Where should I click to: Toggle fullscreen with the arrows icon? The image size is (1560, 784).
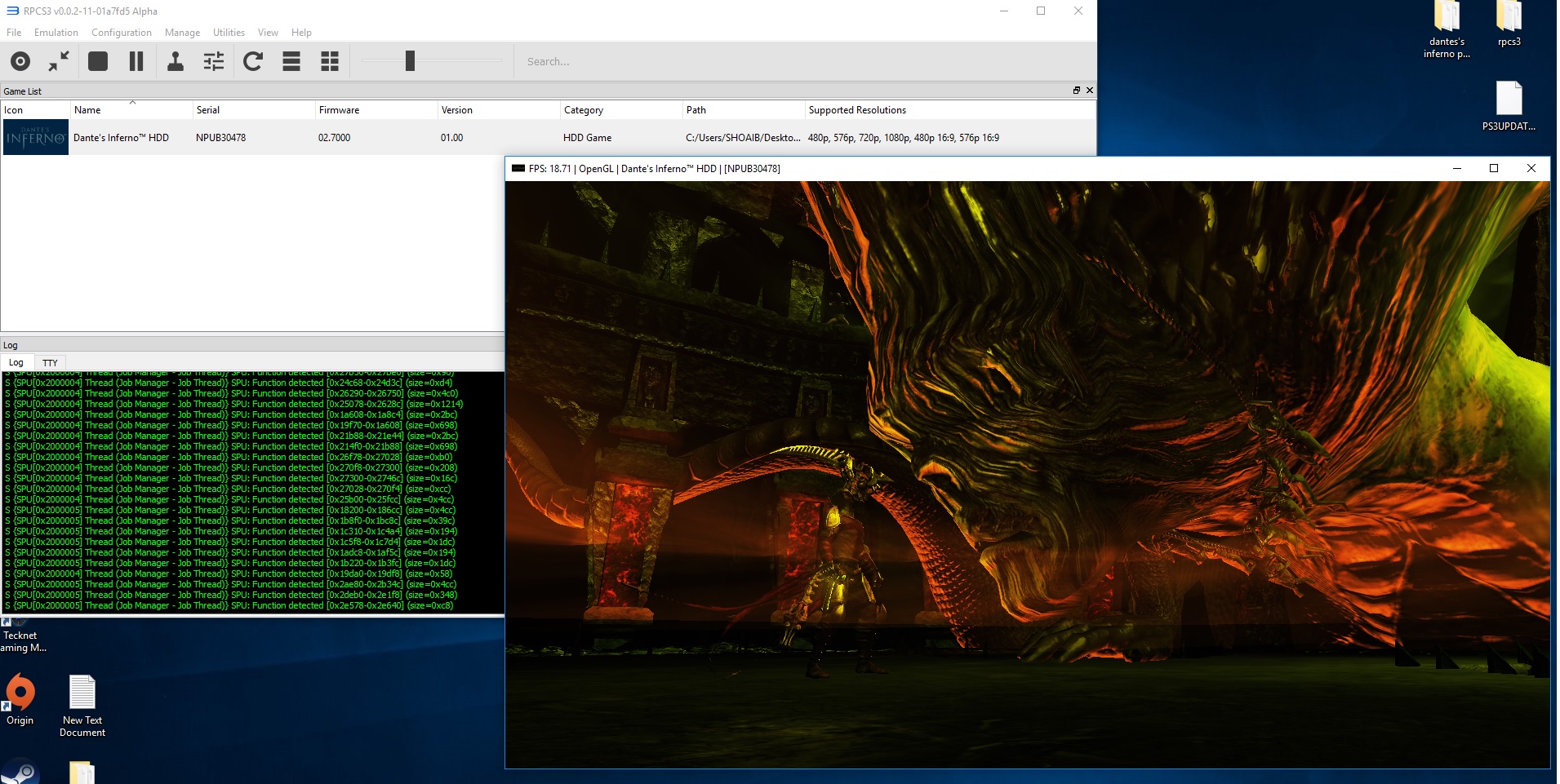point(59,61)
